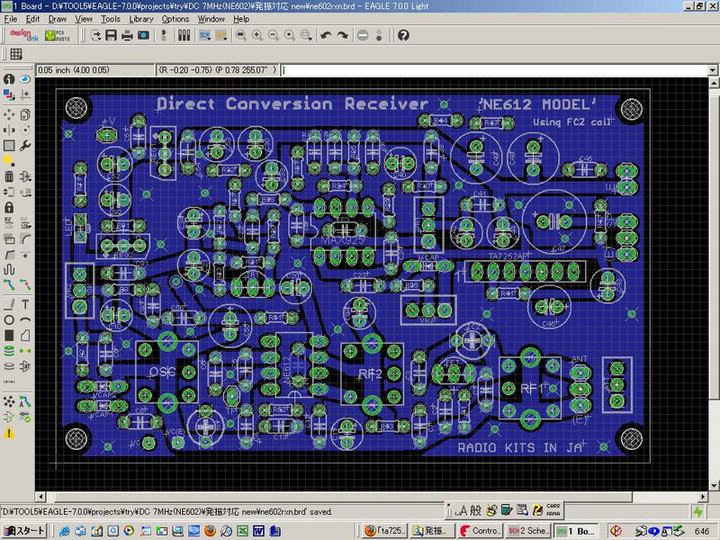Select the Change wrench tool
The image size is (720, 540).
(x=24, y=145)
